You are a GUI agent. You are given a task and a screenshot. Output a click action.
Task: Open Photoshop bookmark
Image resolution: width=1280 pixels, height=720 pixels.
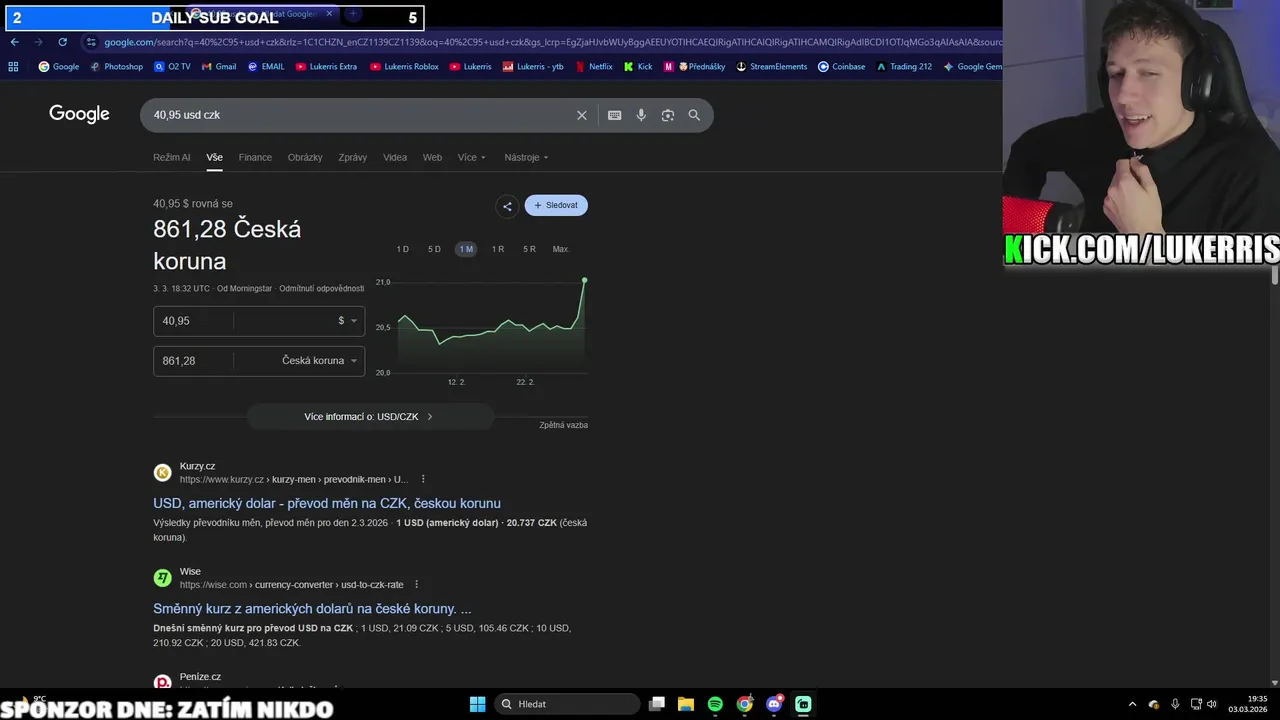116,67
